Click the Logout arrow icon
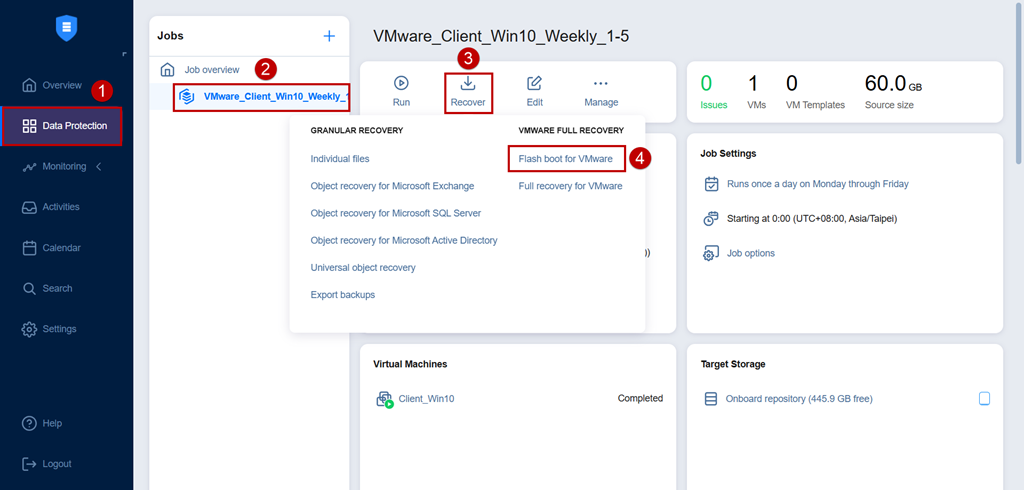This screenshot has height=490, width=1024. [x=29, y=464]
